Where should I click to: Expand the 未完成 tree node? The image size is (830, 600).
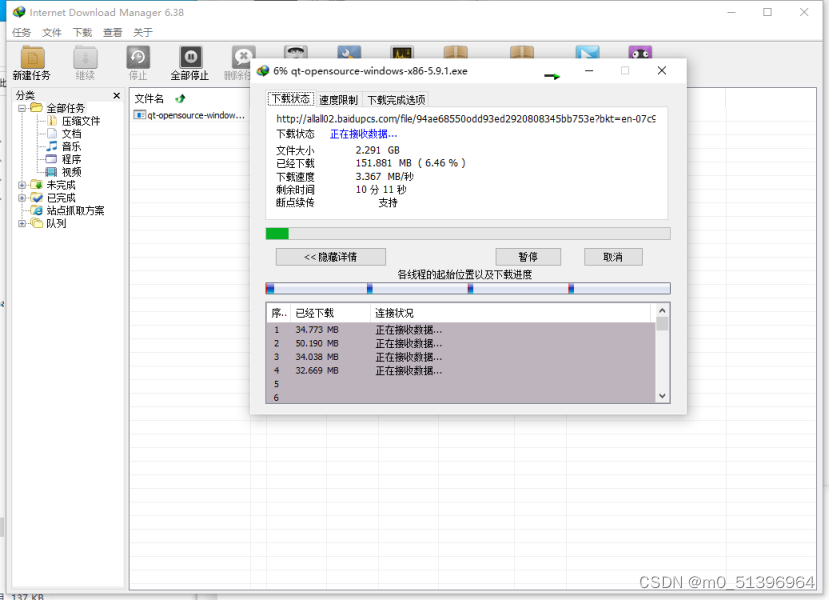pyautogui.click(x=22, y=185)
